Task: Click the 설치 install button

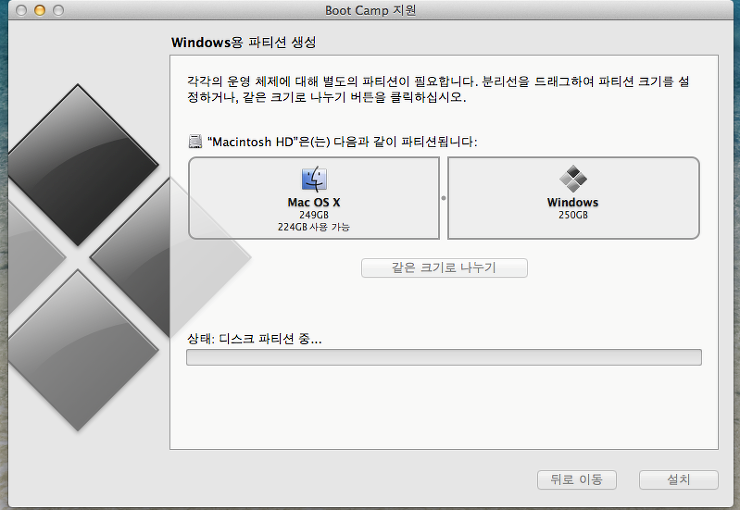Action: (679, 480)
